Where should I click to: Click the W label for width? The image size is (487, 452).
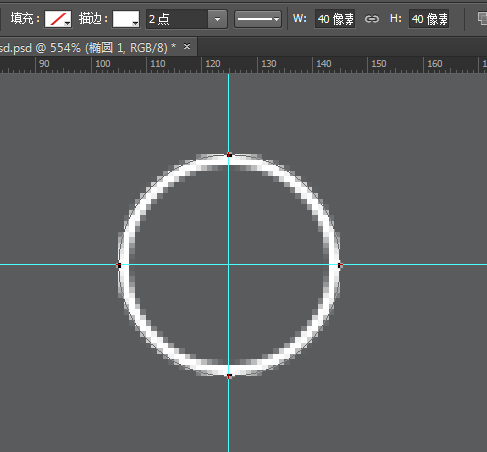click(x=299, y=18)
